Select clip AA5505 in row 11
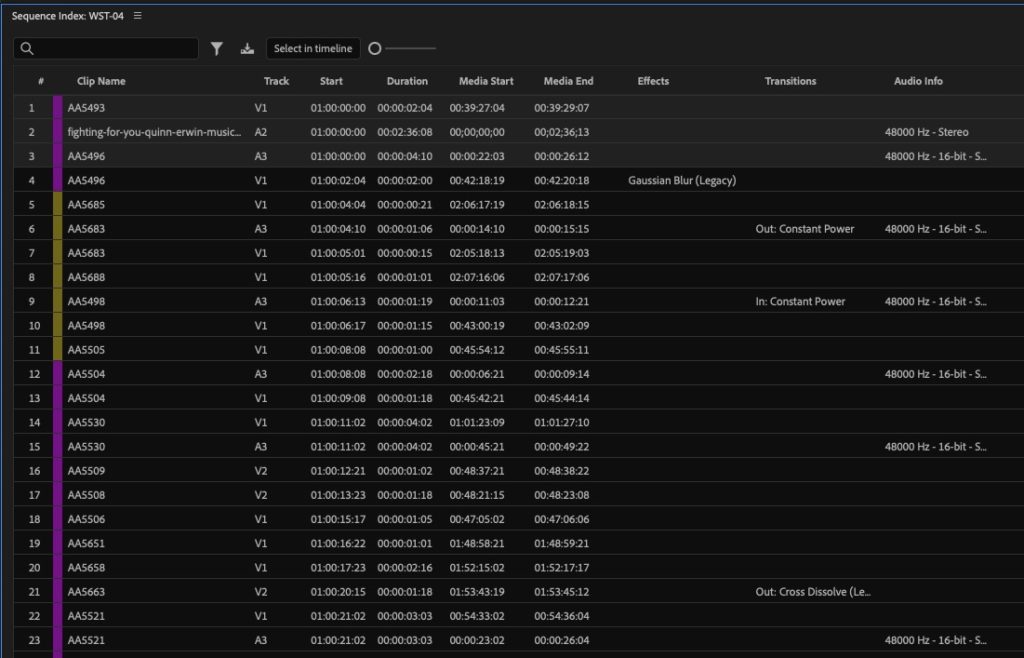1024x658 pixels. (86, 349)
